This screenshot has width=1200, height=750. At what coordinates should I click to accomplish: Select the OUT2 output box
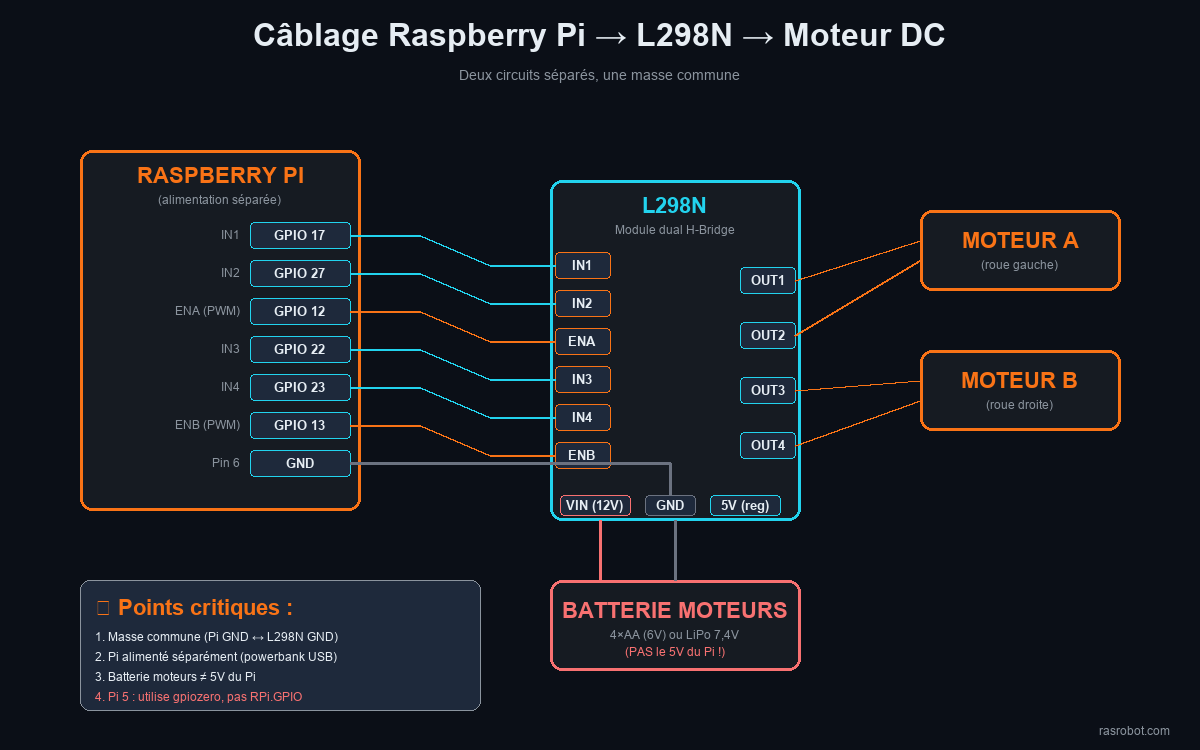[x=768, y=335]
